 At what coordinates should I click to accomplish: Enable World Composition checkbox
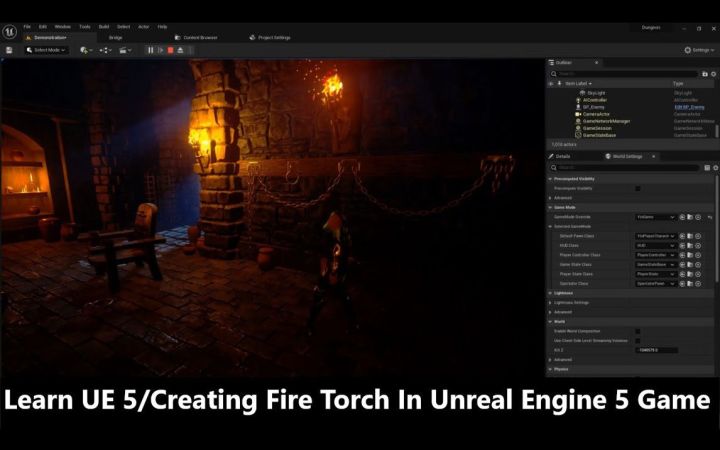(637, 331)
